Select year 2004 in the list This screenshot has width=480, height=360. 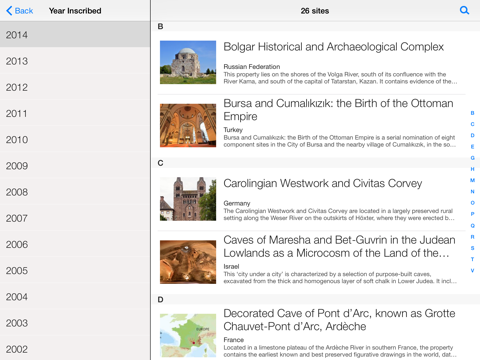tap(75, 297)
